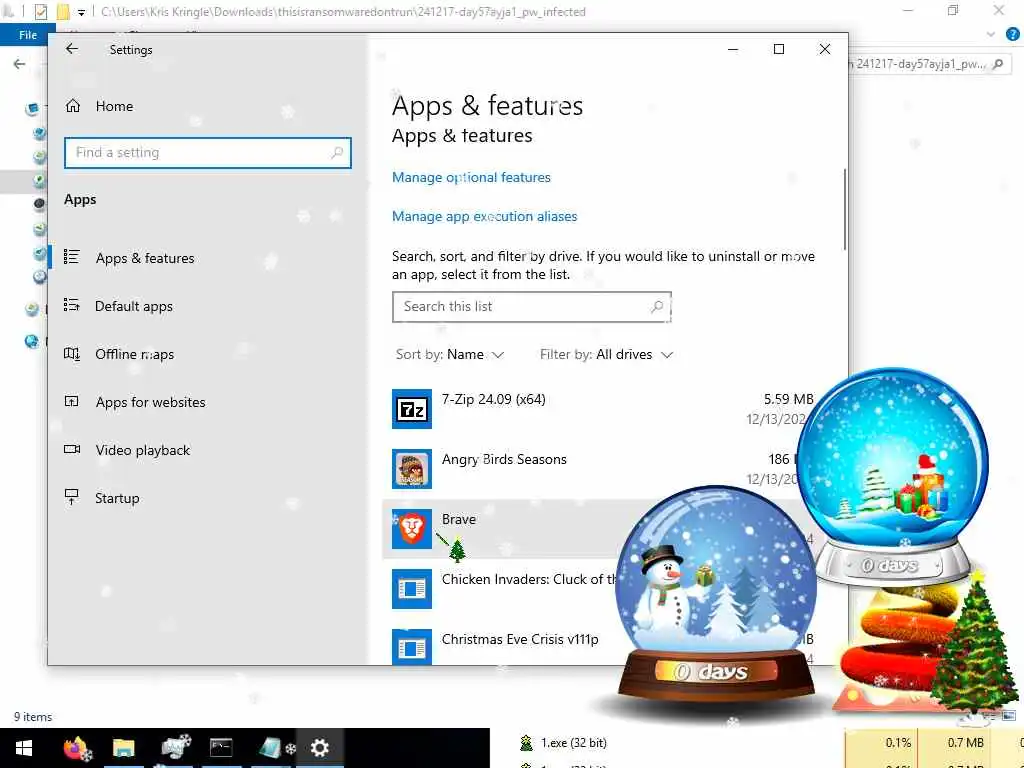Screen dimensions: 1024x768
Task: Select the 7-Zip app icon
Action: [x=411, y=409]
